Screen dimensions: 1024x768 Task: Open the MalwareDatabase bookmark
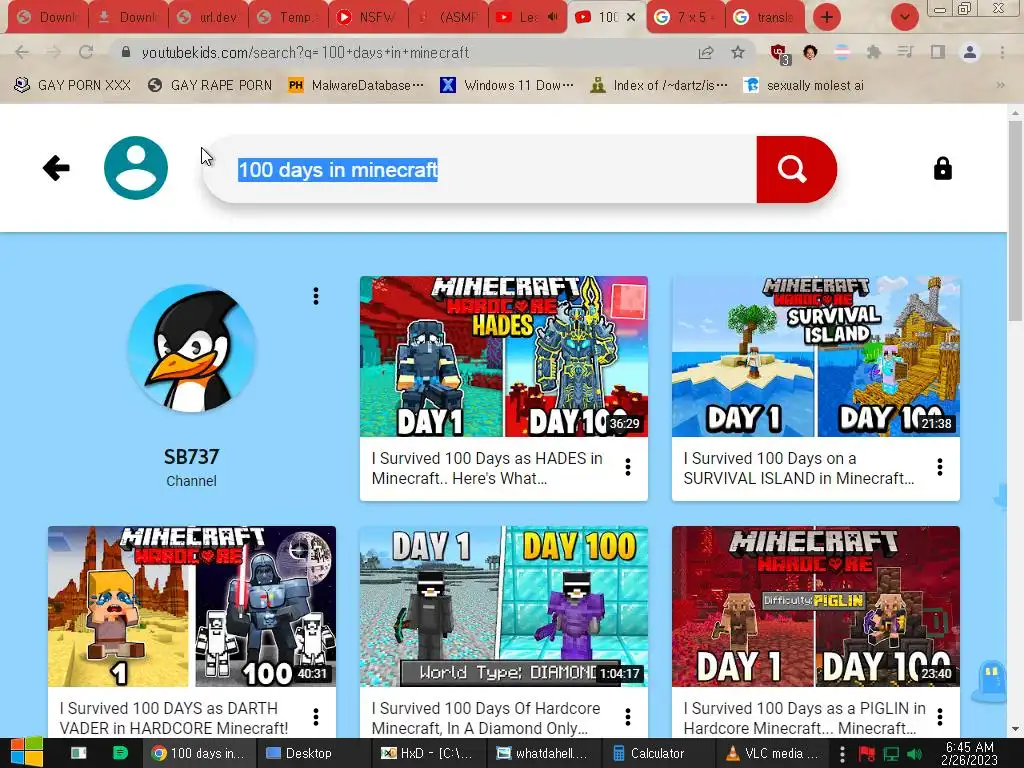tap(356, 85)
